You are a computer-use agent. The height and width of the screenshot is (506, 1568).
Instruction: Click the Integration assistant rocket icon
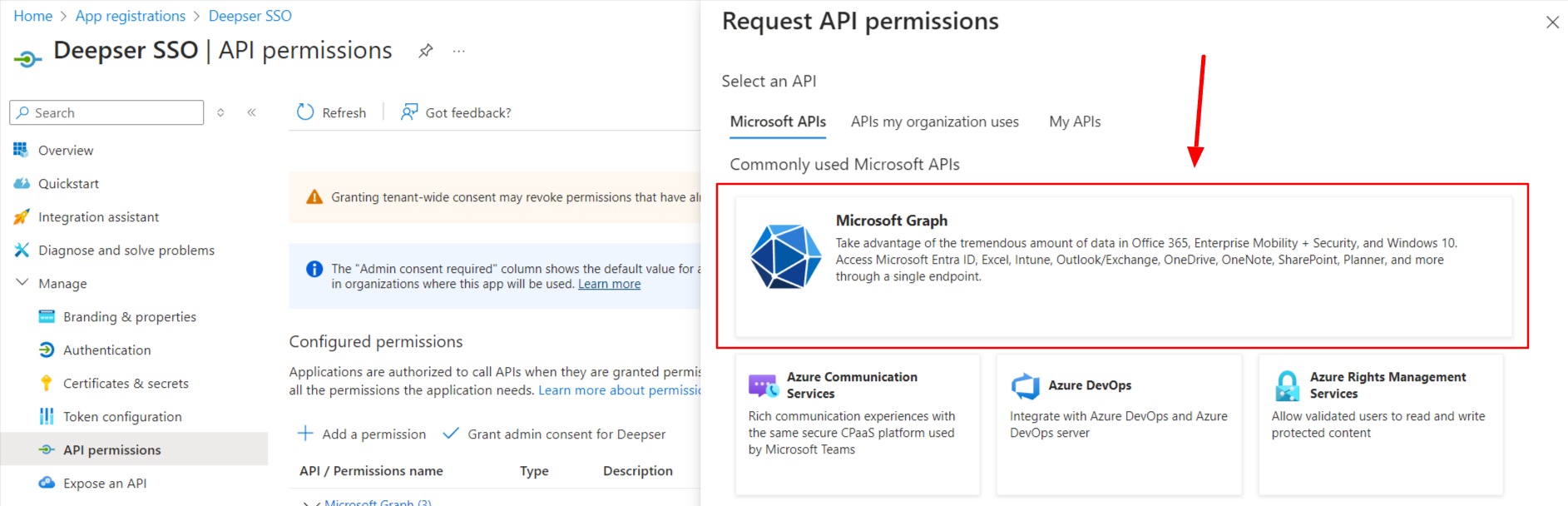coord(21,216)
